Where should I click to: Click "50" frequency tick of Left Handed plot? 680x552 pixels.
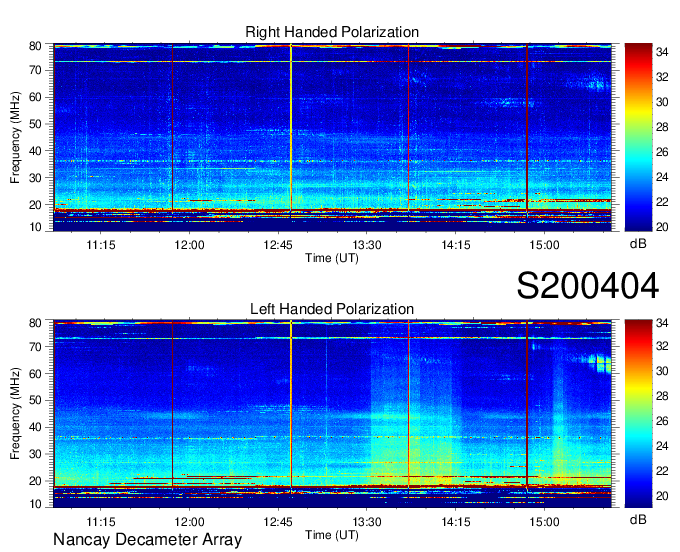35,401
